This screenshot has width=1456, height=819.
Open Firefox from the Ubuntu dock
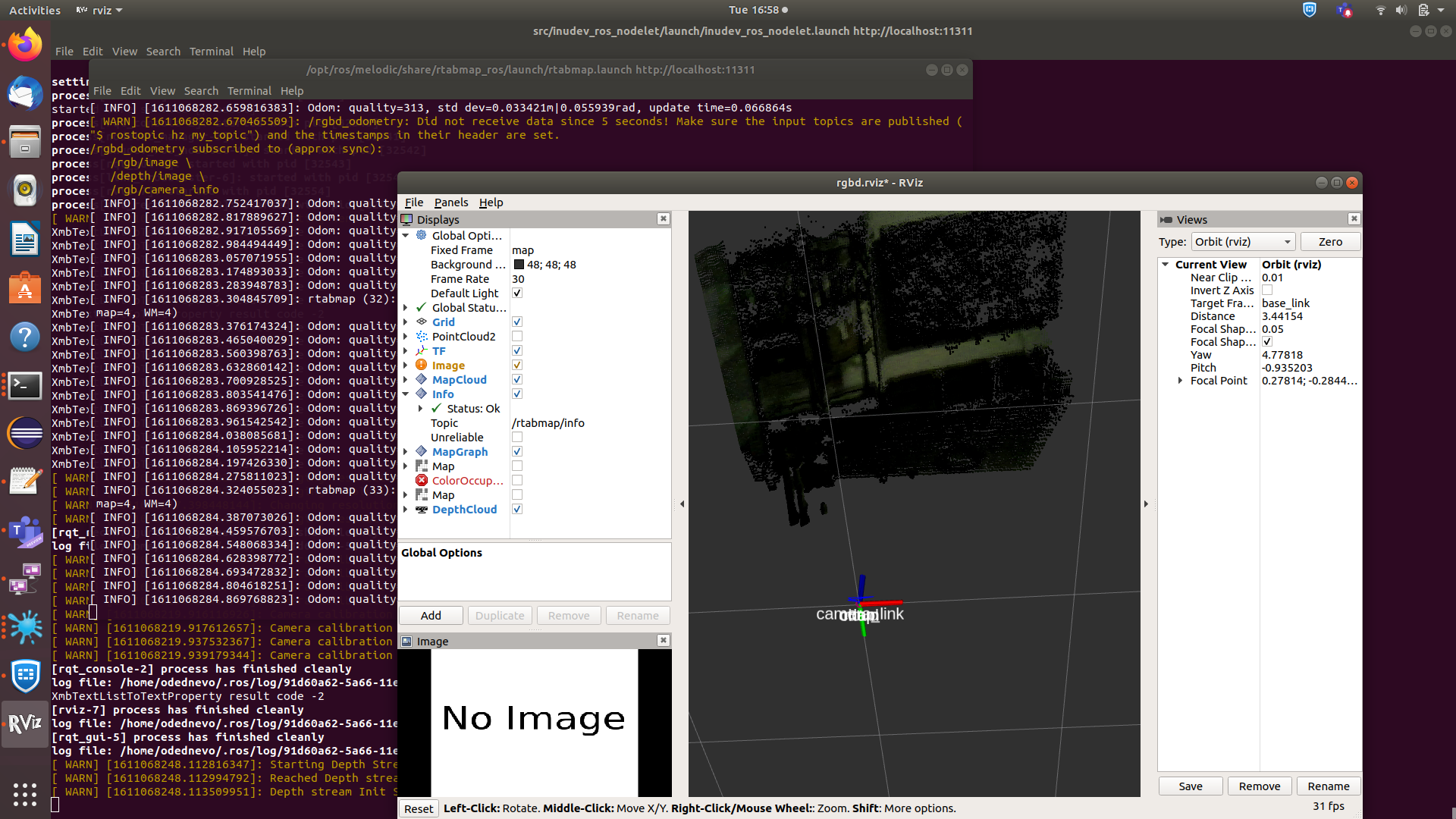[x=25, y=44]
